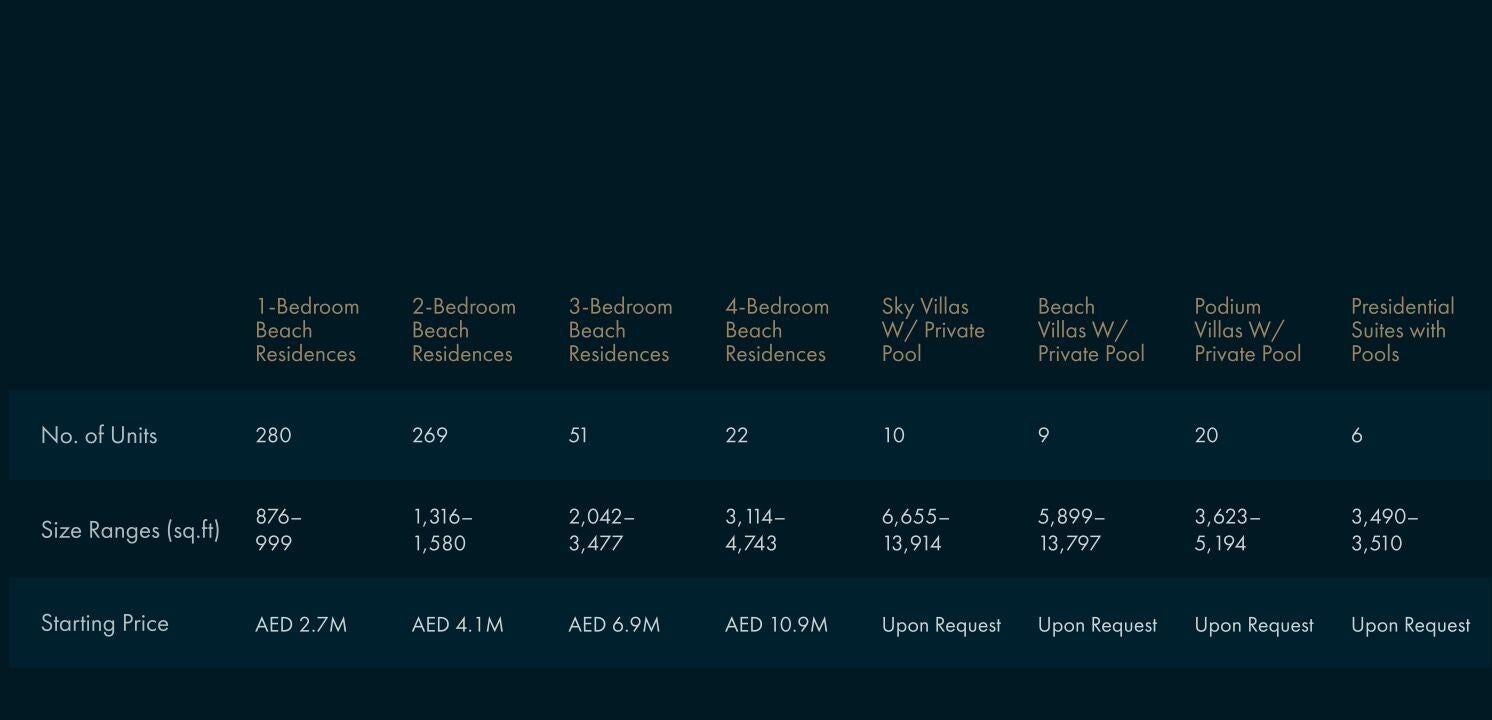Click the AED 2.7M starting price
Image resolution: width=1492 pixels, height=720 pixels.
pos(301,625)
